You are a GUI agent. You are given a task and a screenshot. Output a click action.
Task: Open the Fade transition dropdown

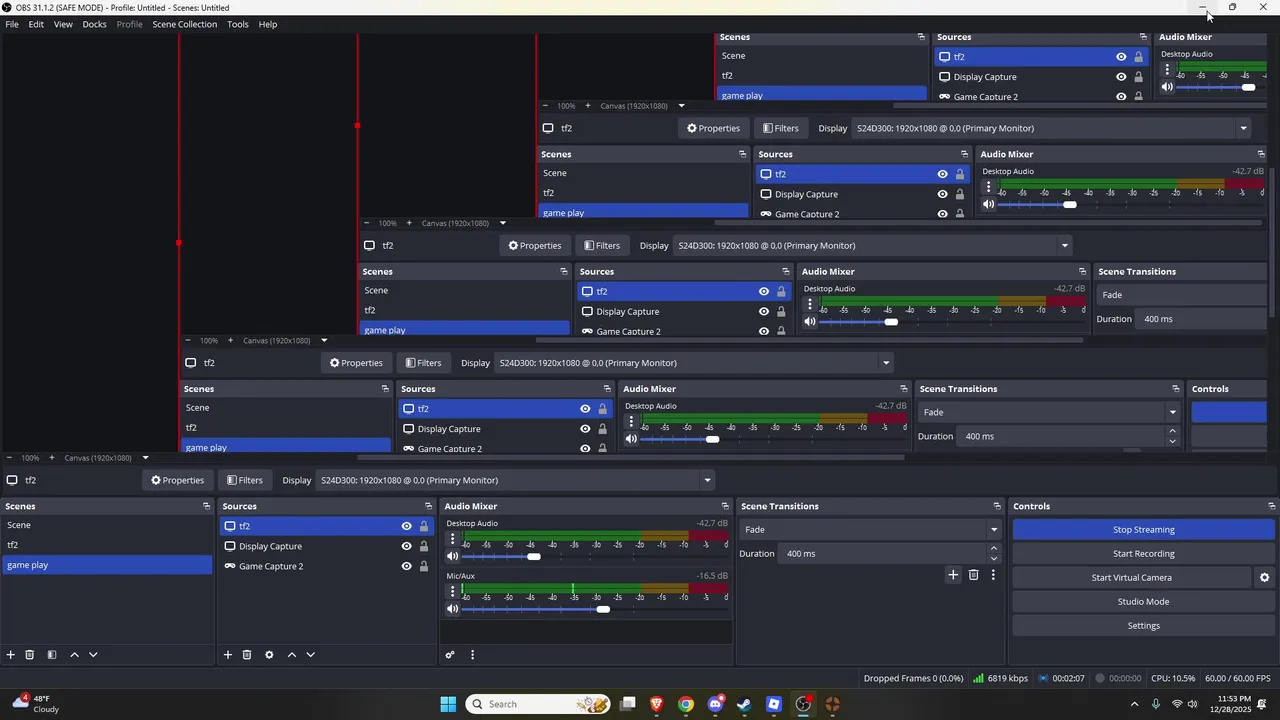[x=870, y=530]
